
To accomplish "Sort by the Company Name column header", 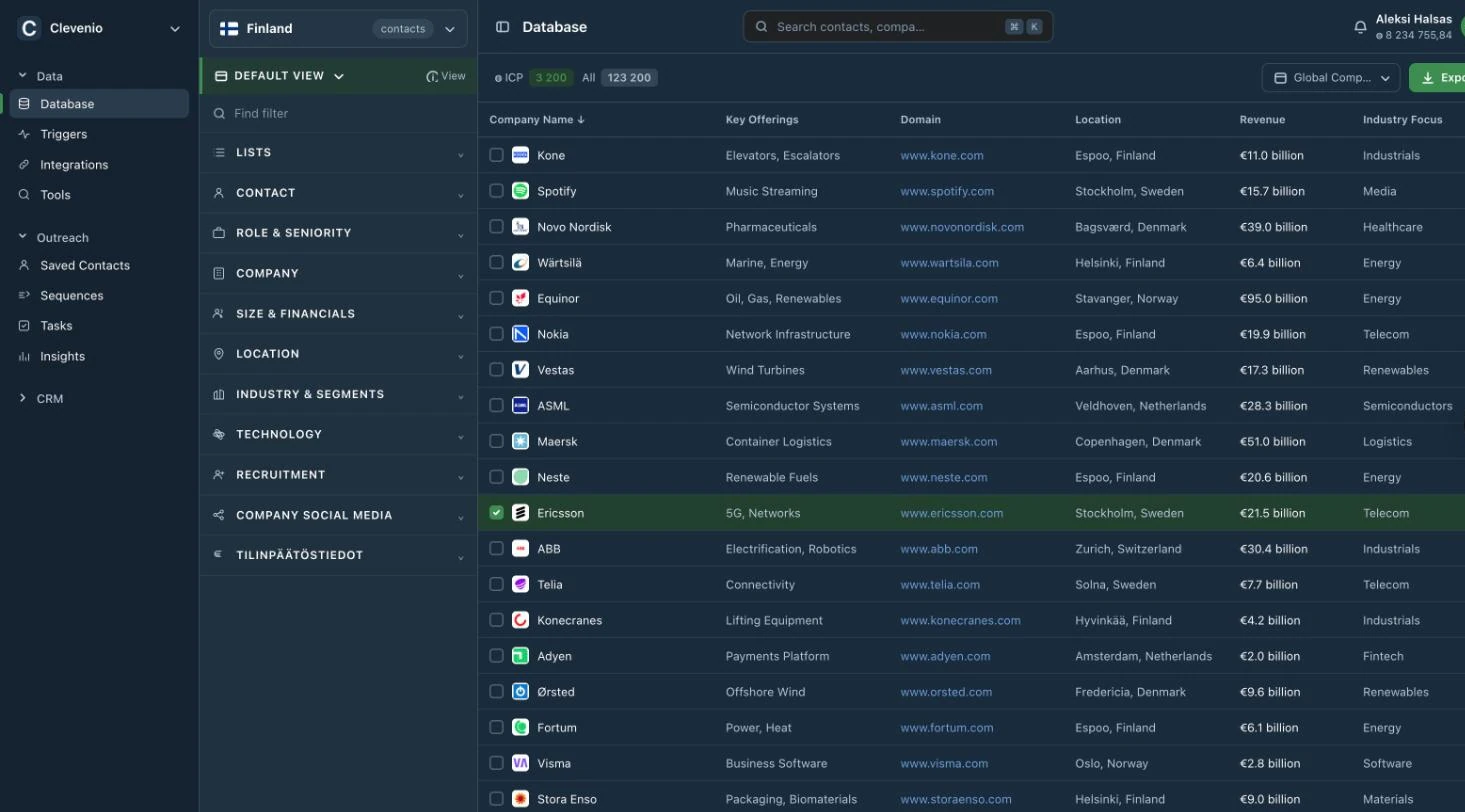I will point(537,120).
